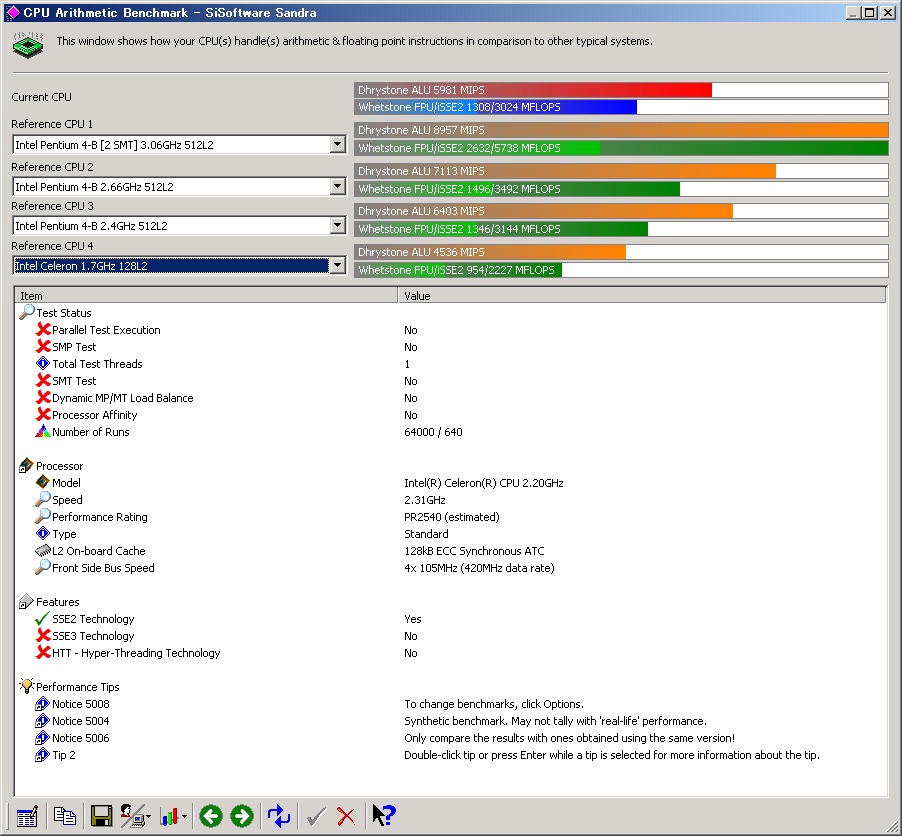Click the blue Refresh arrows icon
This screenshot has width=902, height=836.
[279, 816]
